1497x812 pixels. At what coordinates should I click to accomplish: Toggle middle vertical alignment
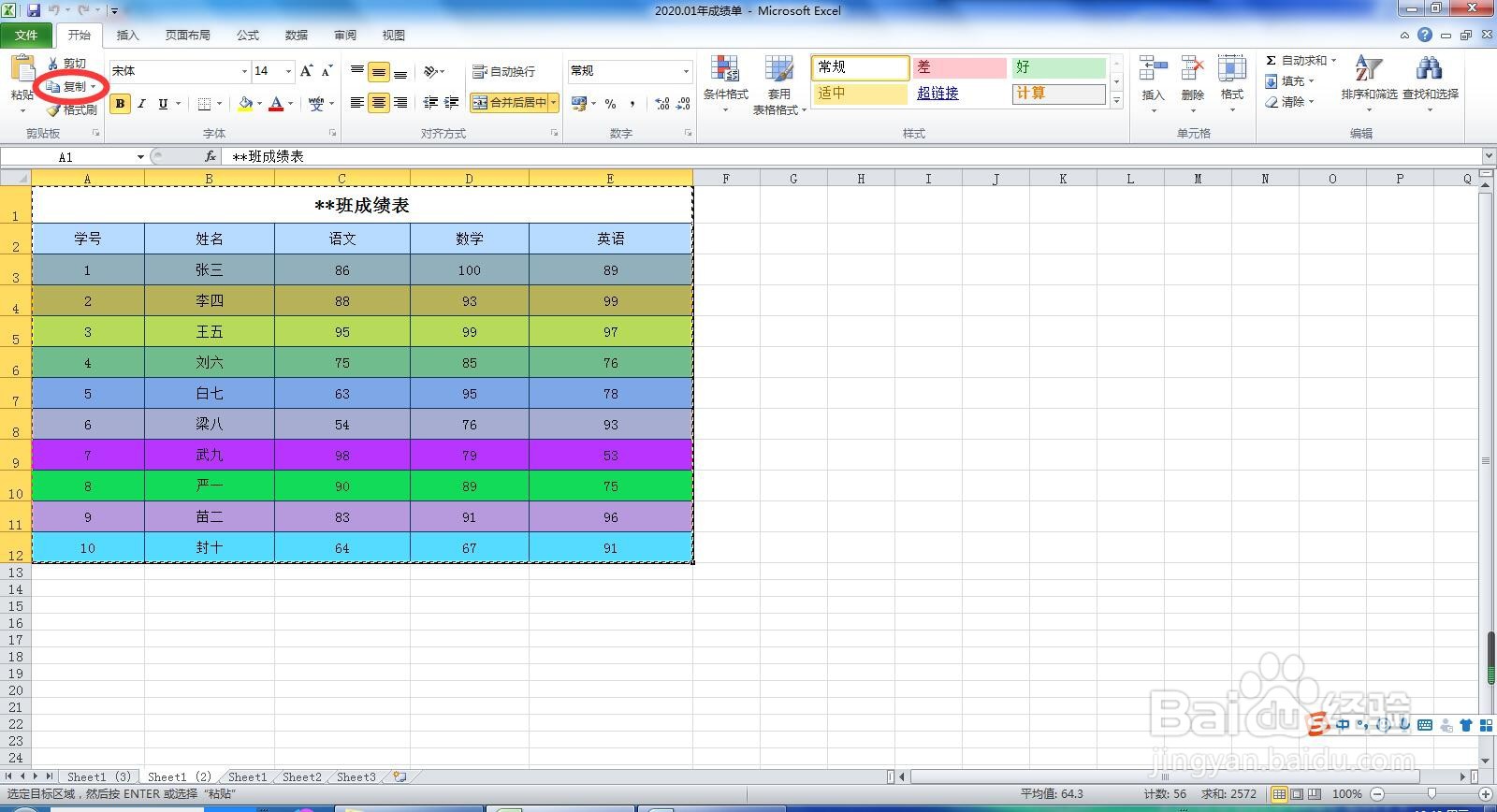379,71
